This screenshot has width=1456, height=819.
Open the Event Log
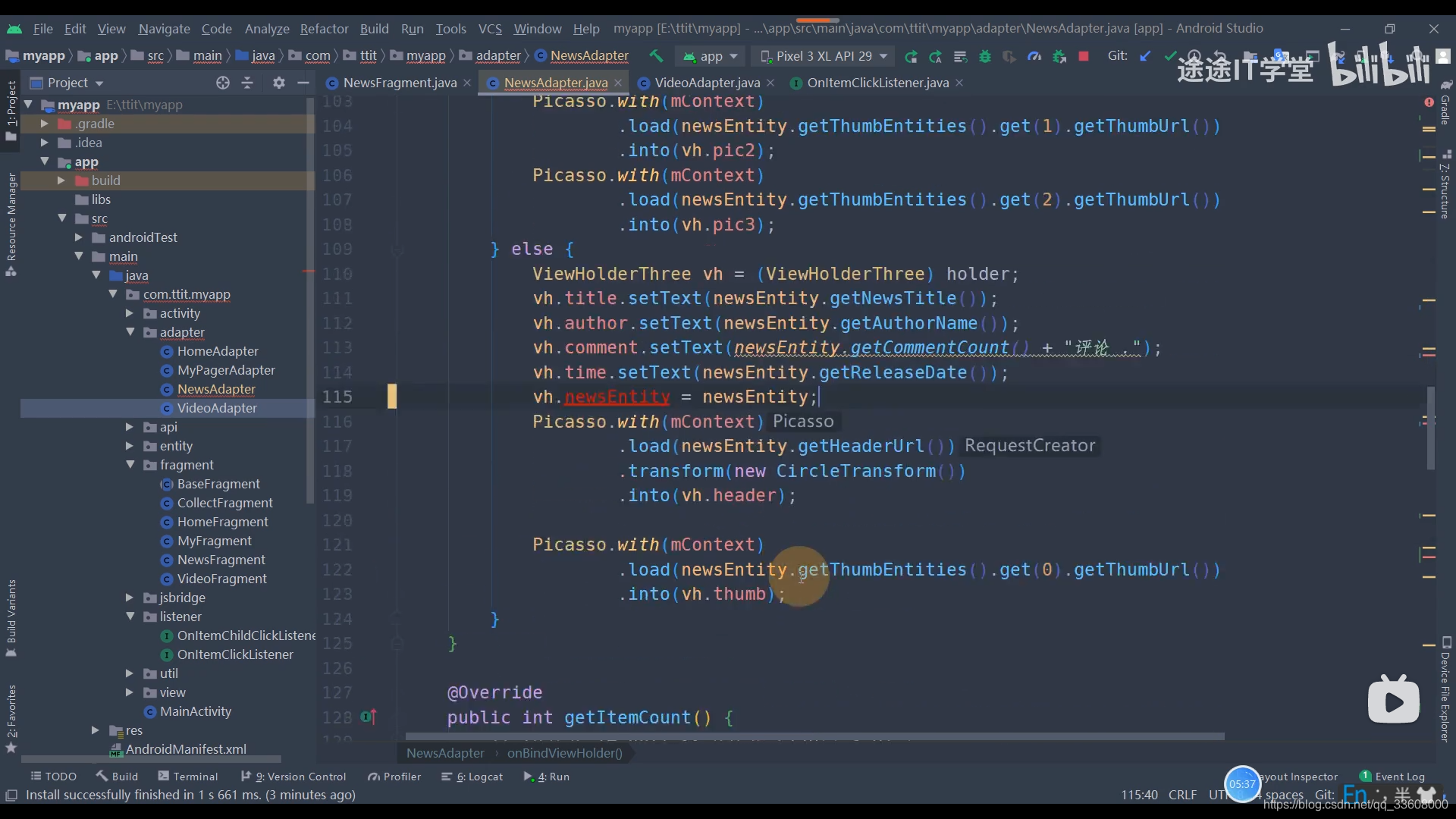pyautogui.click(x=1392, y=777)
